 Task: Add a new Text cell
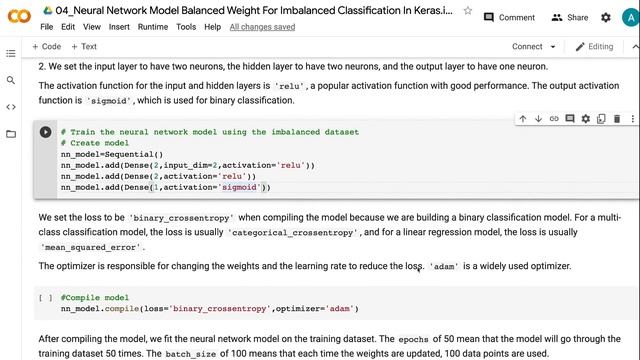84,47
